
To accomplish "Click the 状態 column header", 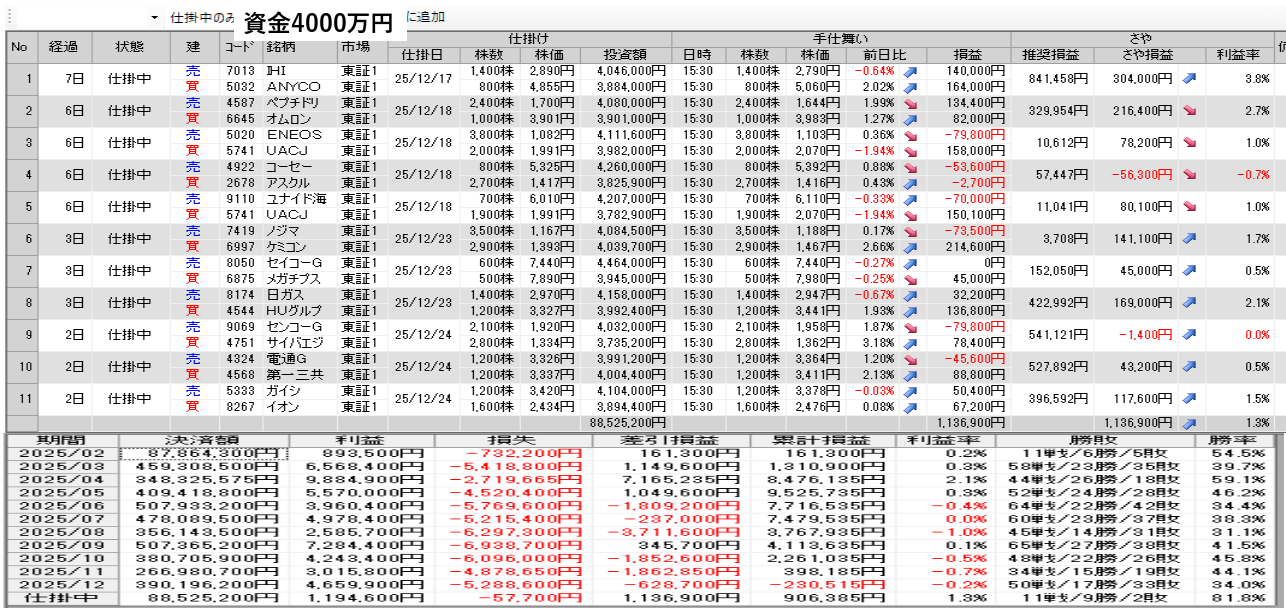I will [x=130, y=47].
